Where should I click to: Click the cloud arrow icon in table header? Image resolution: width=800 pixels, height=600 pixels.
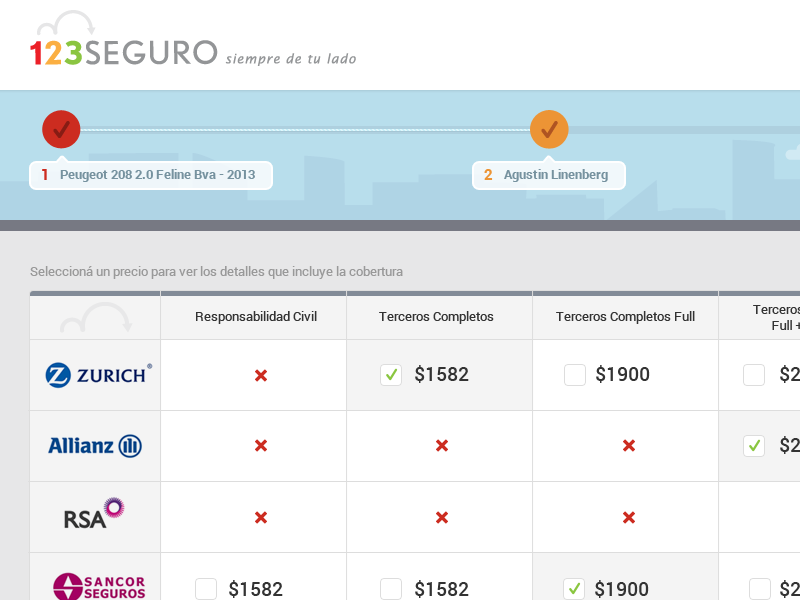pyautogui.click(x=96, y=318)
